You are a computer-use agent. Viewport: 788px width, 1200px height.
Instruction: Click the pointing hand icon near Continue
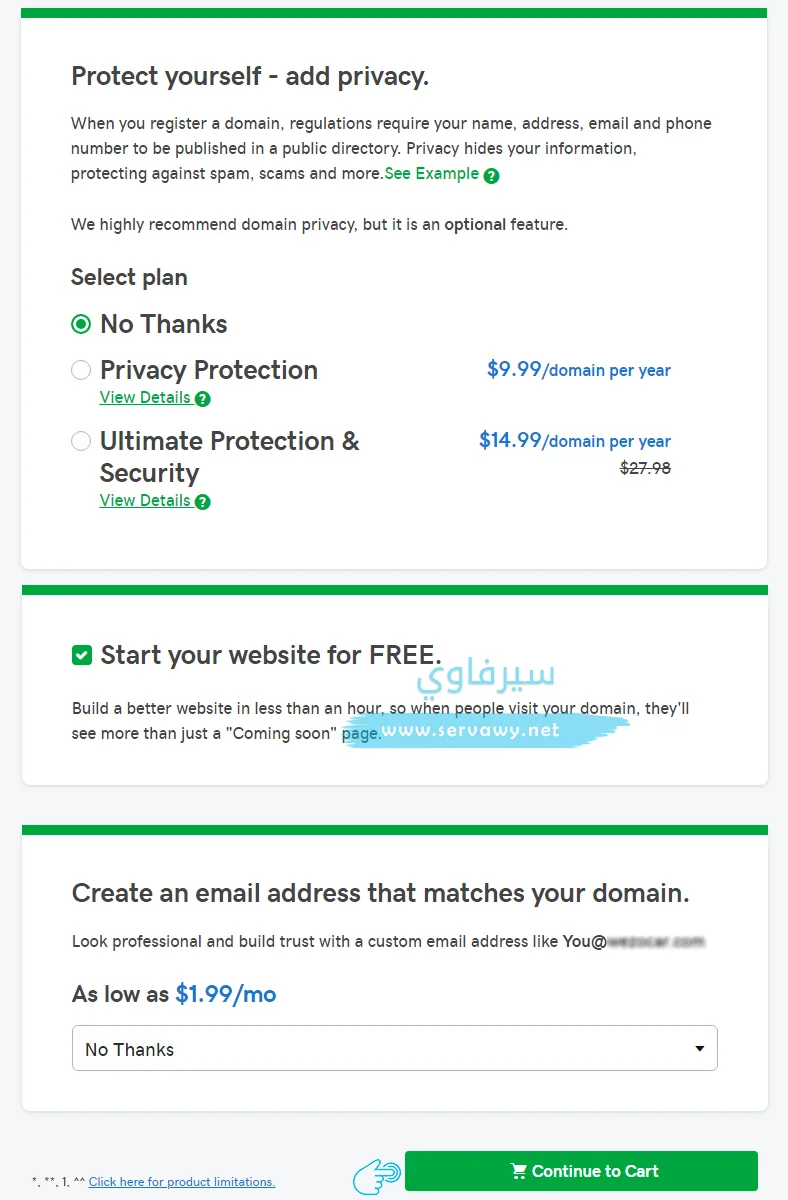click(x=377, y=1172)
